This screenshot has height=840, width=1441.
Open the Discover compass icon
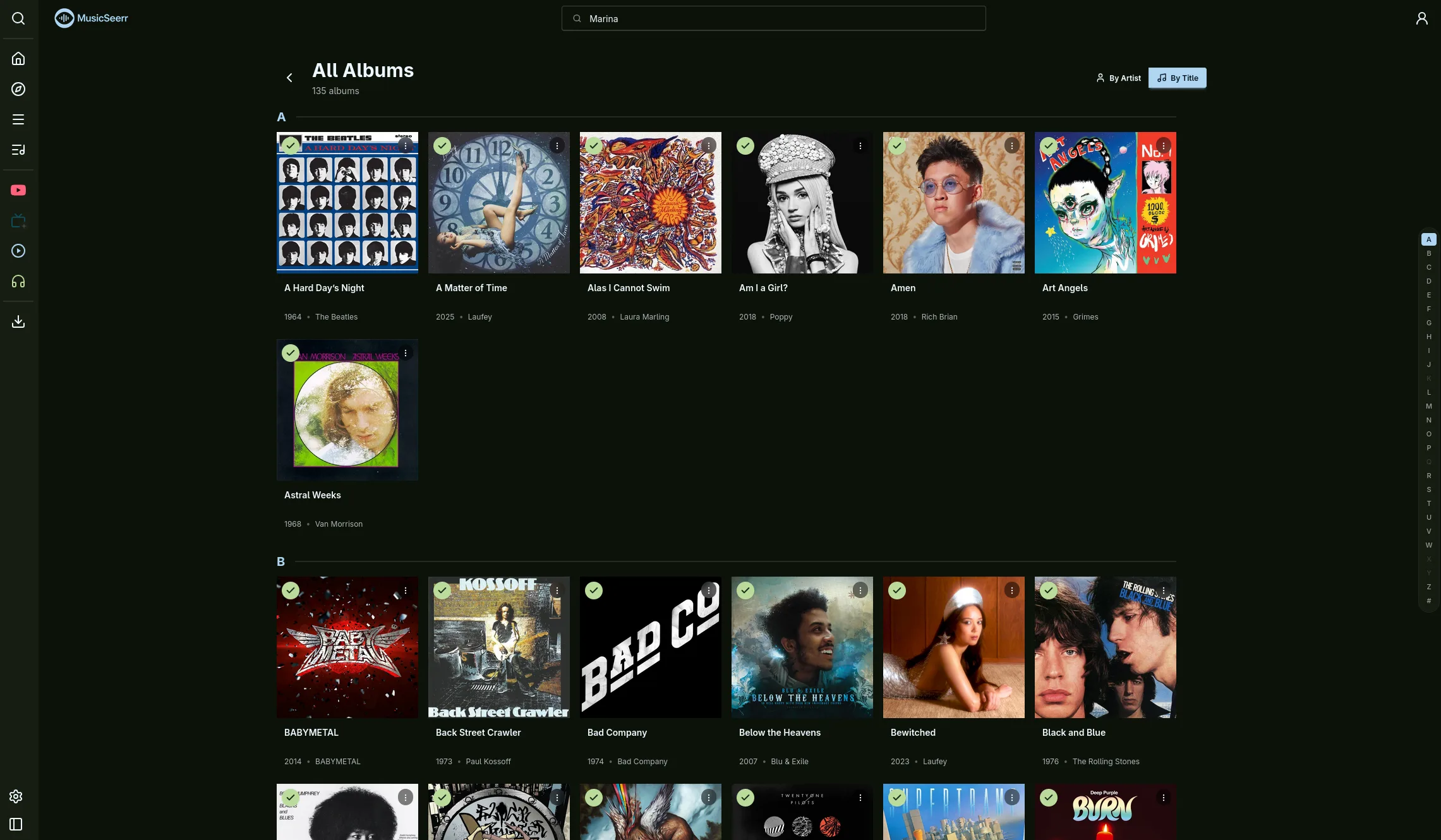tap(18, 89)
